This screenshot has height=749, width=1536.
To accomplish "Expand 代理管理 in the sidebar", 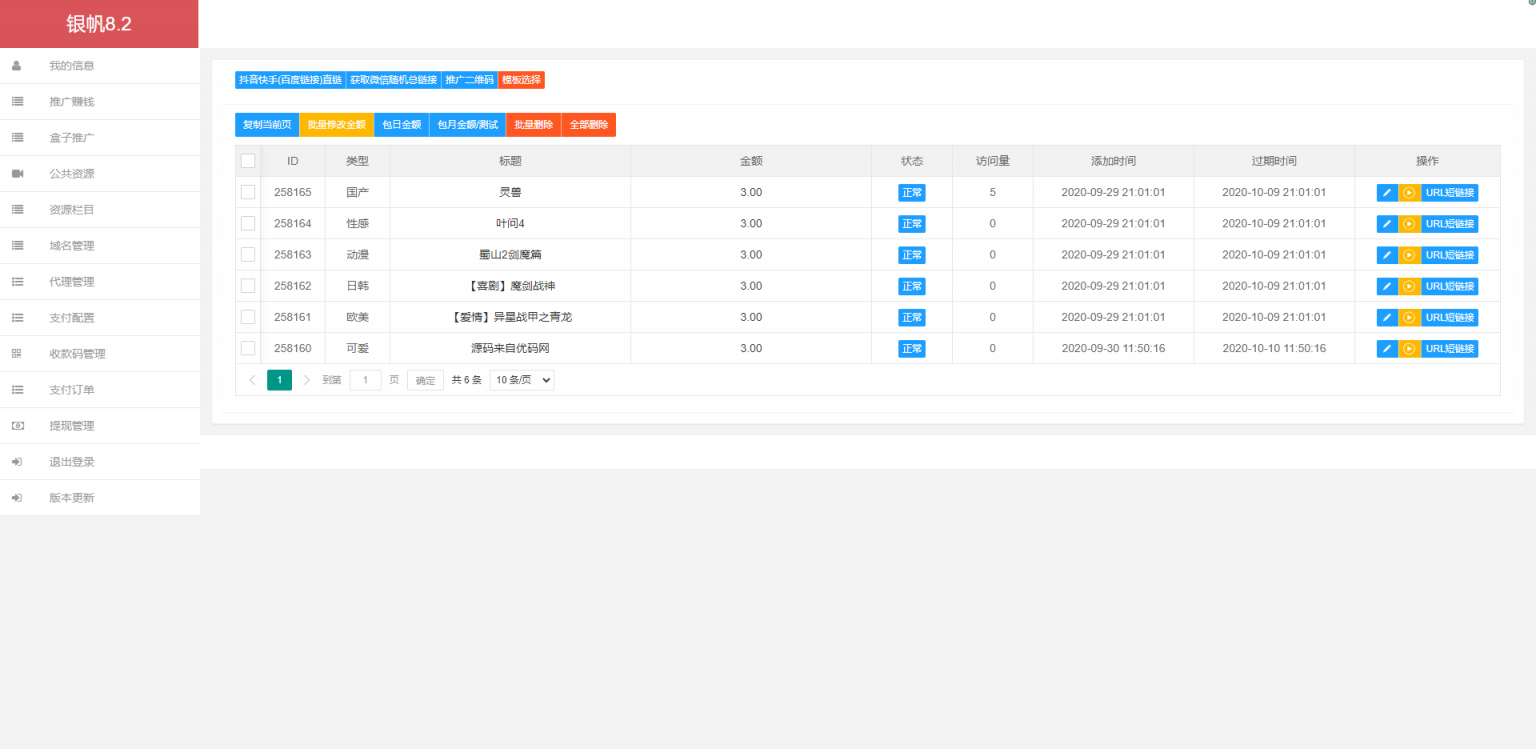I will pos(72,281).
